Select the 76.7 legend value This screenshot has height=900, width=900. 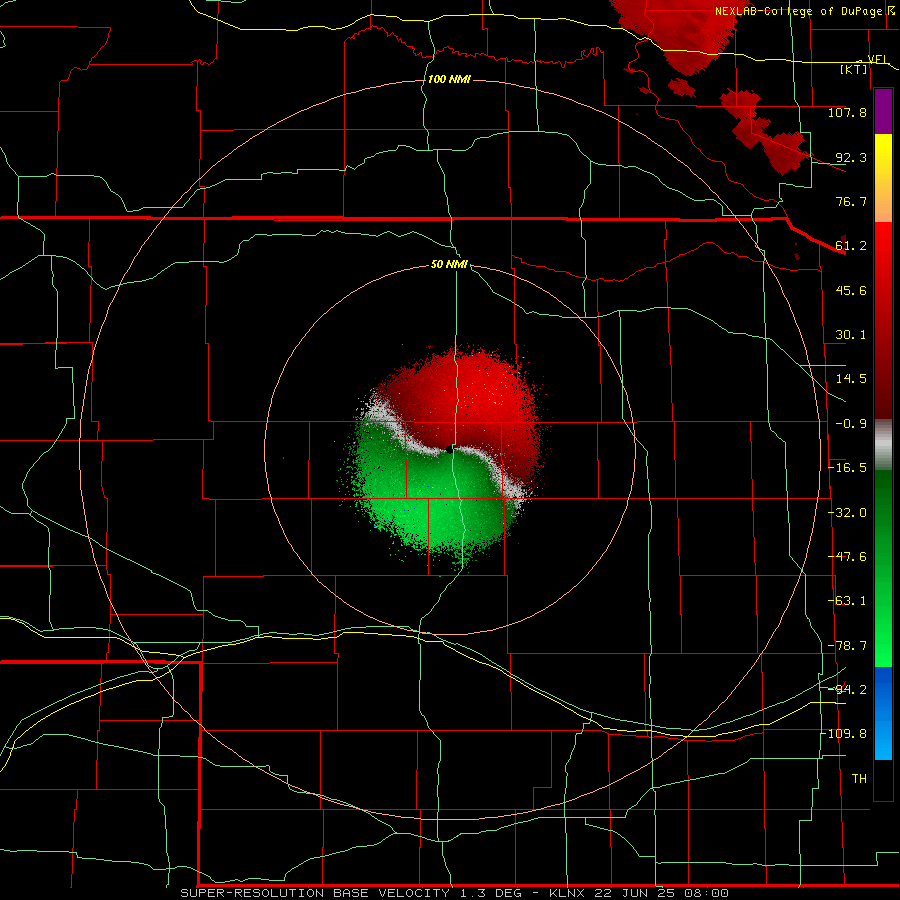coord(851,201)
